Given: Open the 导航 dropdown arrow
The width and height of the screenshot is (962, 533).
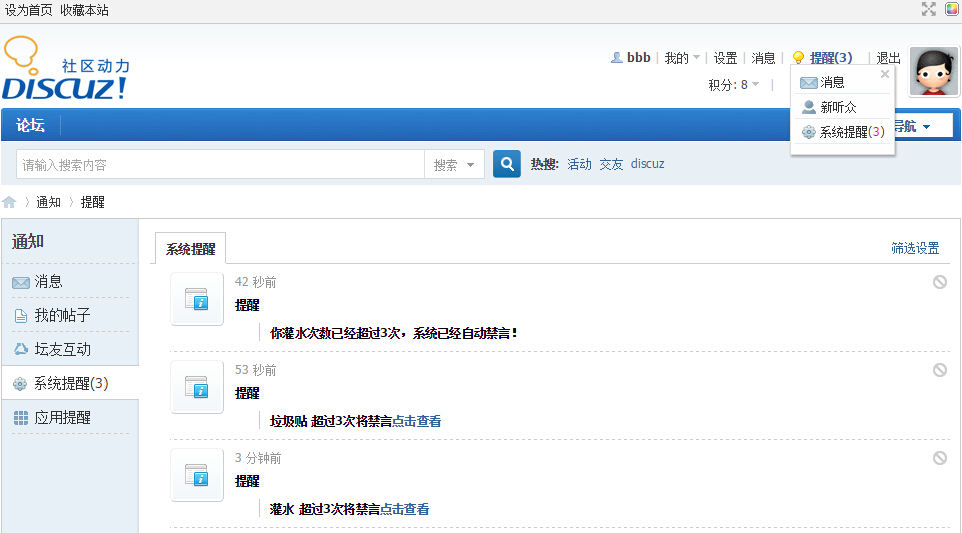Looking at the screenshot, I should (926, 126).
